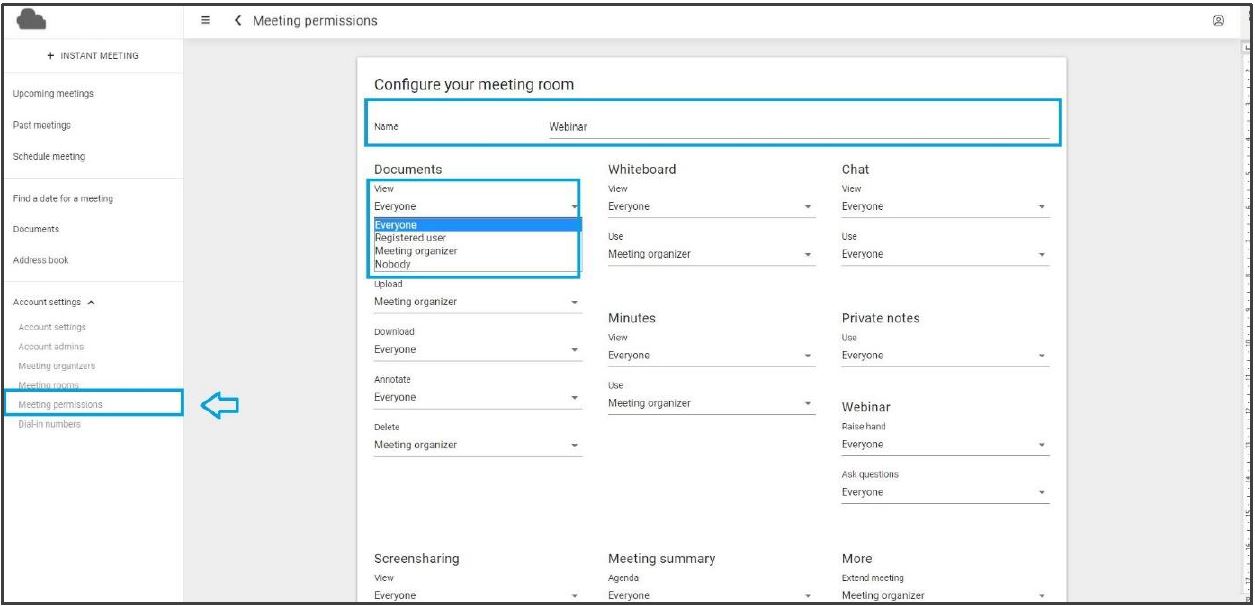The image size is (1255, 606).
Task: Toggle the hamburger menu icon
Action: (206, 20)
